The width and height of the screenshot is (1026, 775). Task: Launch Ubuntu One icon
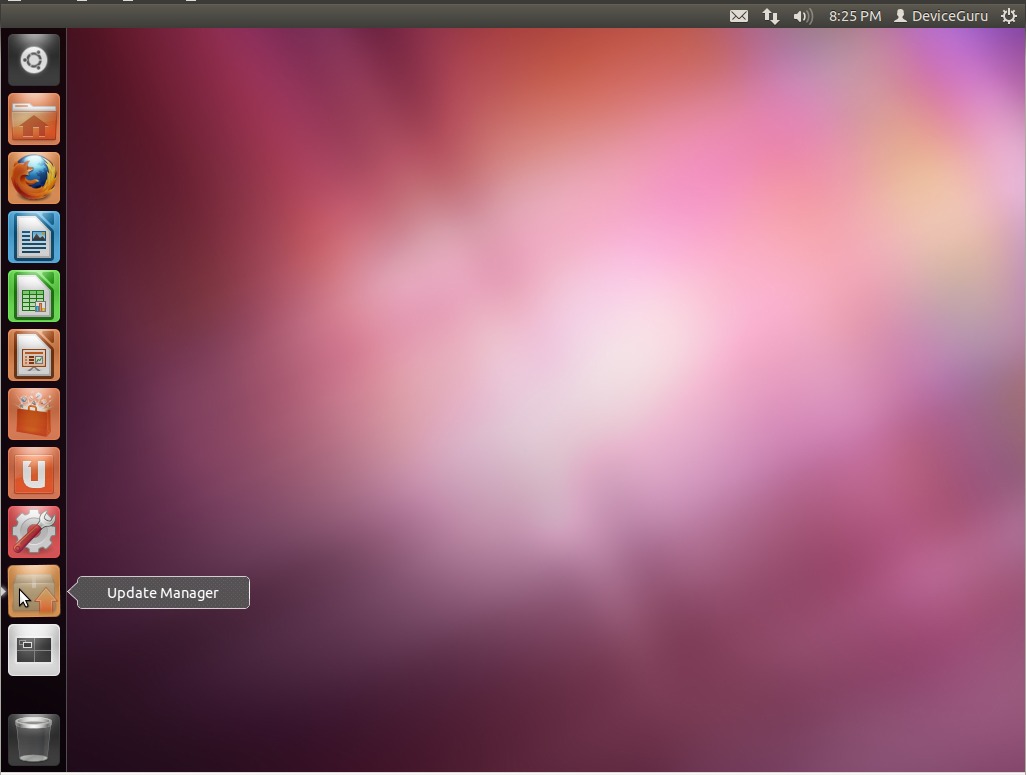(34, 473)
